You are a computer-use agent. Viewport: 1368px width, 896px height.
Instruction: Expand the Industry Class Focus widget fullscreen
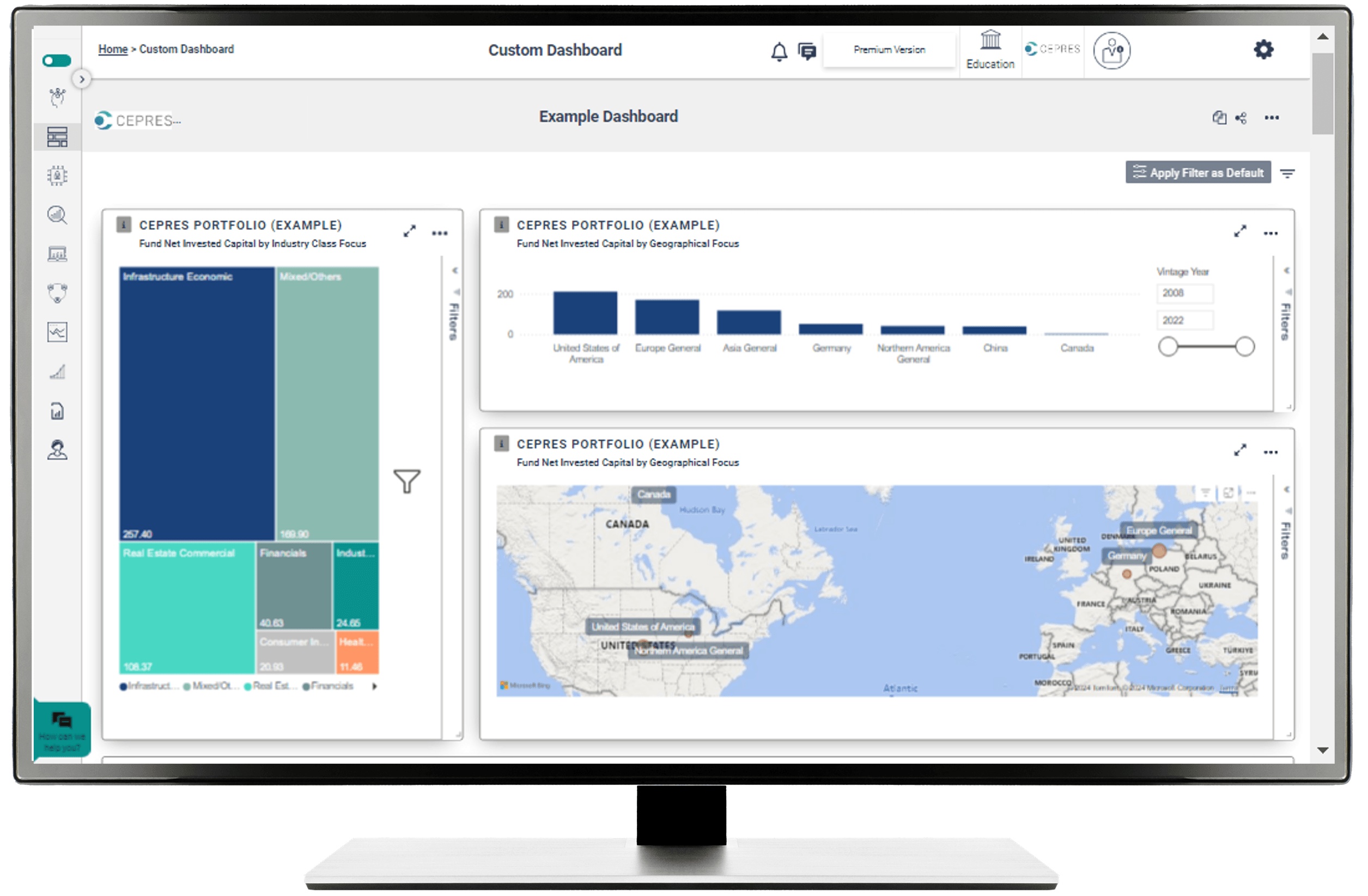point(410,231)
